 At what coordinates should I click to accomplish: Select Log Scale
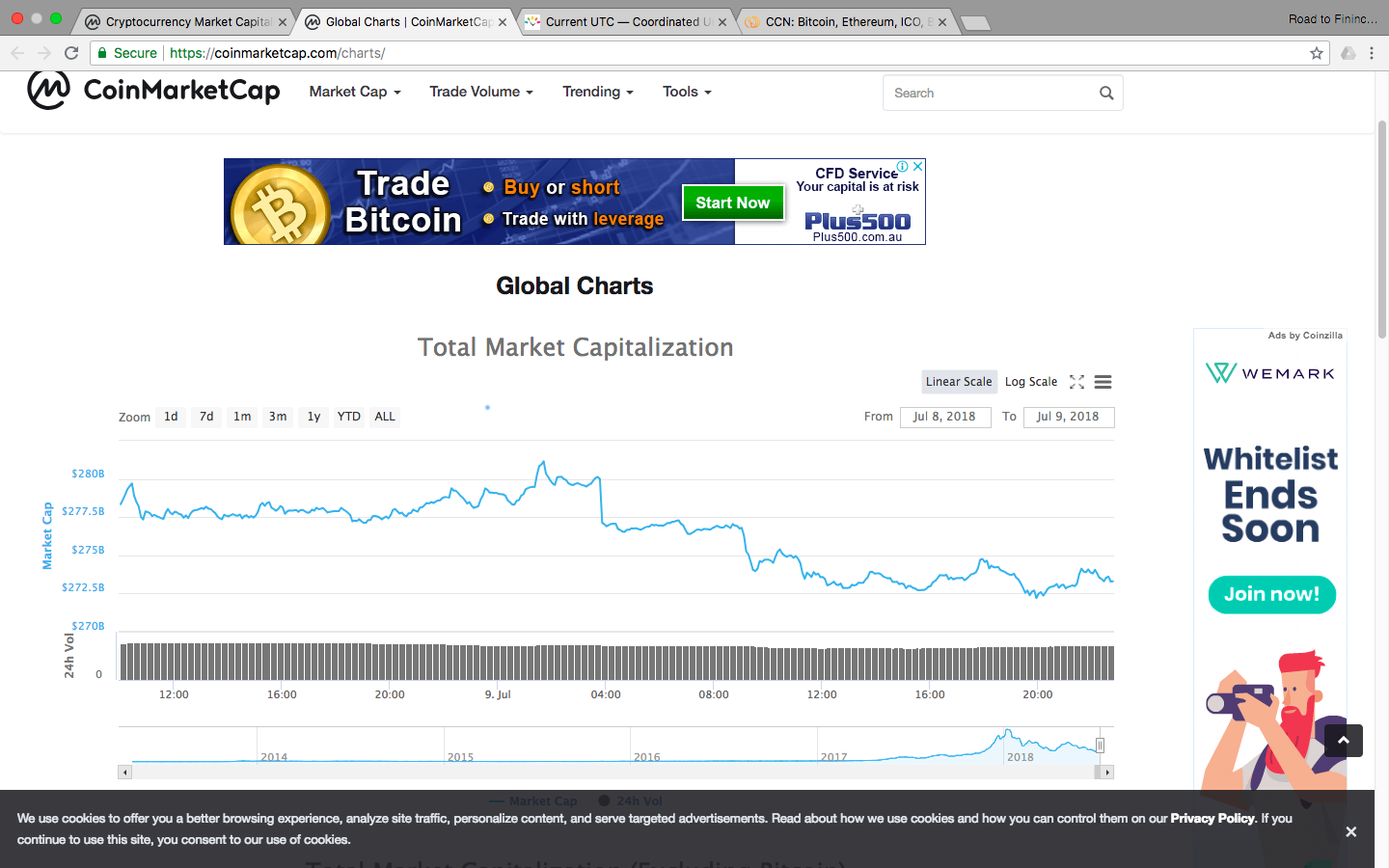pos(1031,382)
